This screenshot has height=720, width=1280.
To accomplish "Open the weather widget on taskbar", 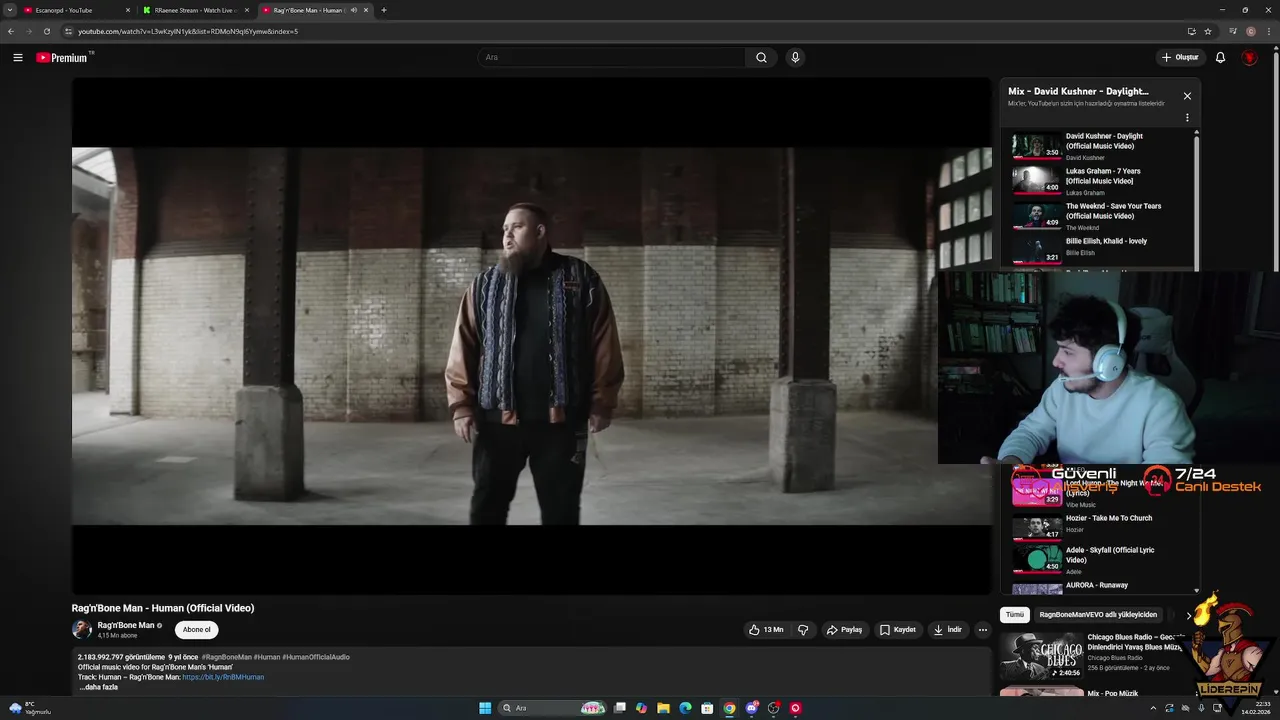I will [x=30, y=708].
